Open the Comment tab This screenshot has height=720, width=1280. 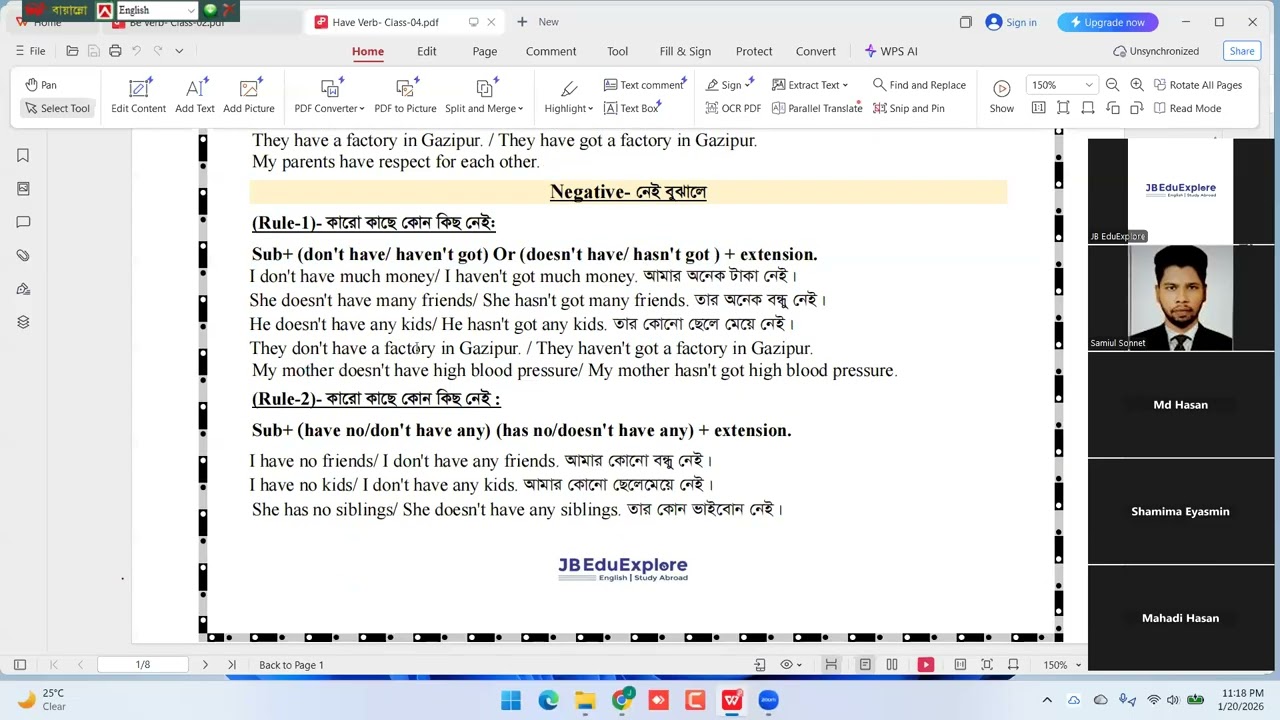551,51
